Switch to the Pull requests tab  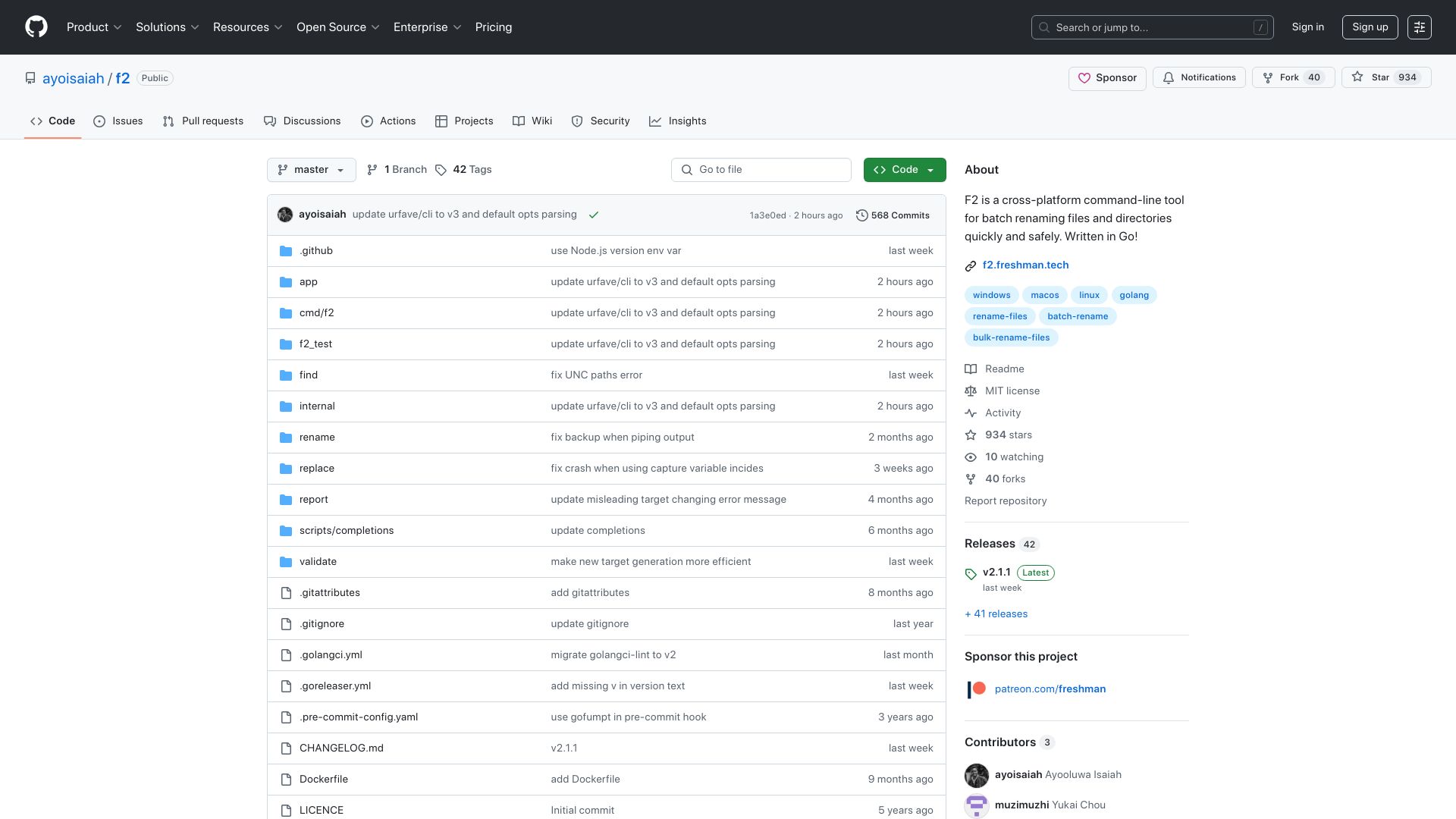[203, 121]
